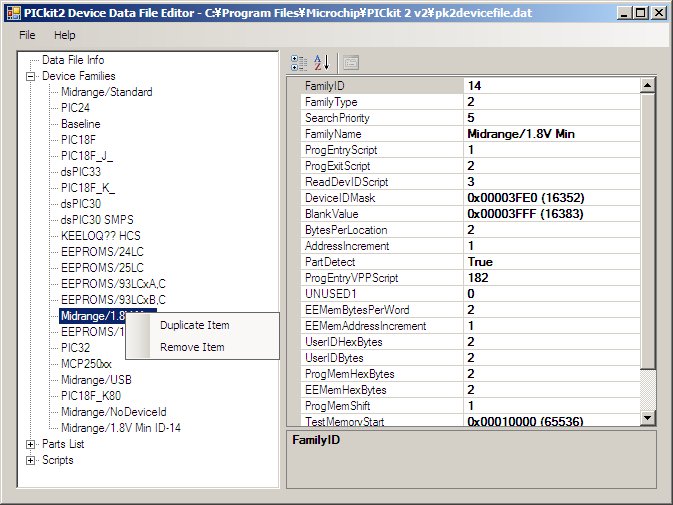Select the dsPIC33 family

81,172
